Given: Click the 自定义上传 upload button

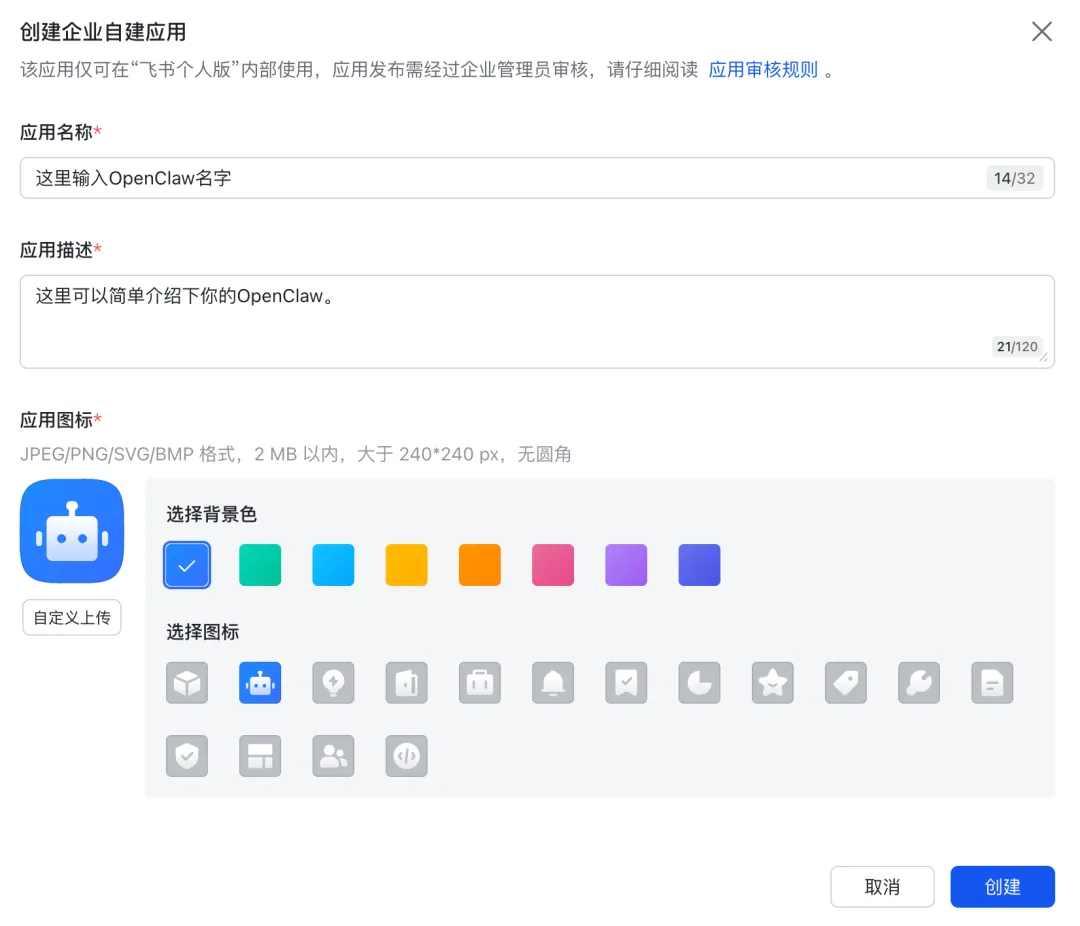Looking at the screenshot, I should [x=72, y=617].
